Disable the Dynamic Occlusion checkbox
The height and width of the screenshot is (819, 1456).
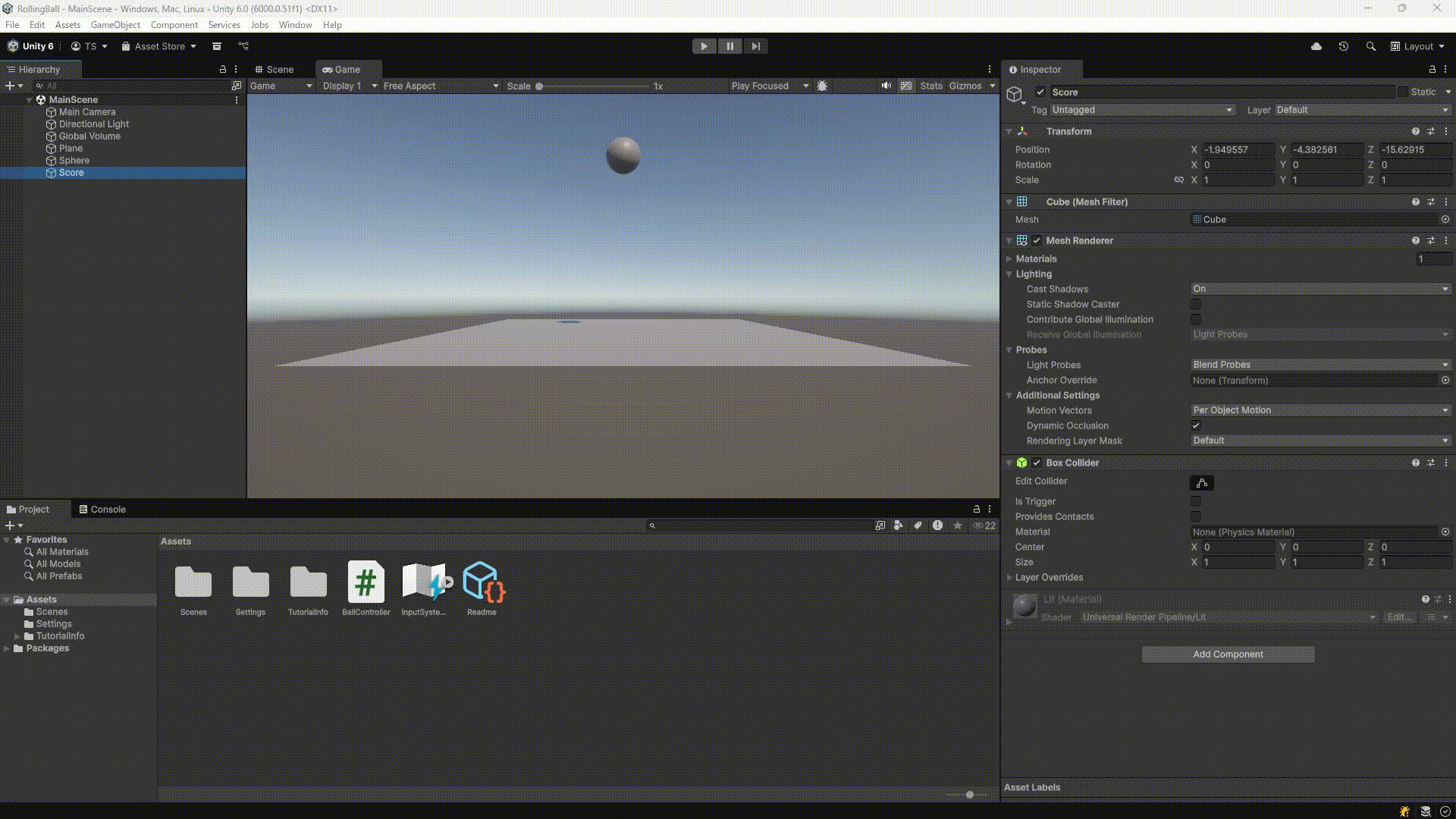coord(1196,425)
